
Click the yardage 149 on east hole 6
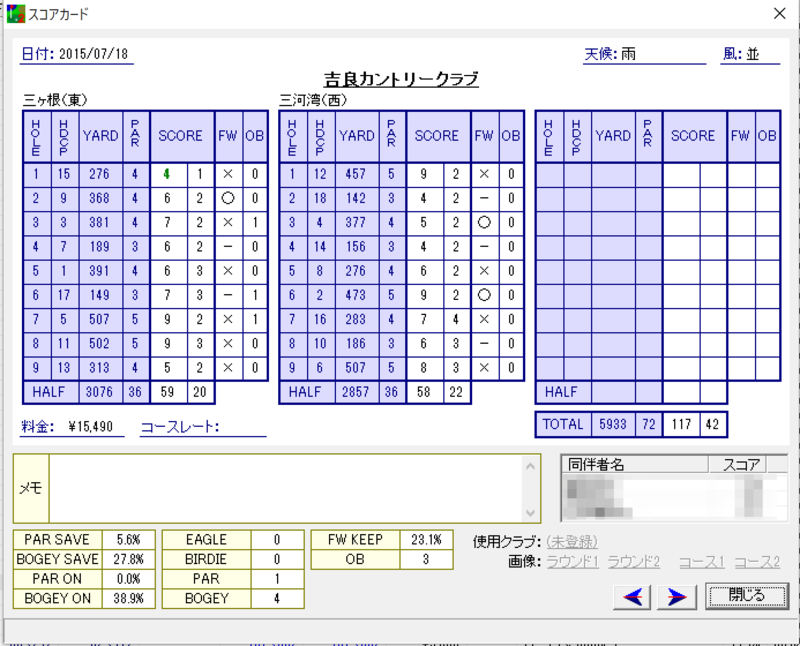pyautogui.click(x=100, y=295)
